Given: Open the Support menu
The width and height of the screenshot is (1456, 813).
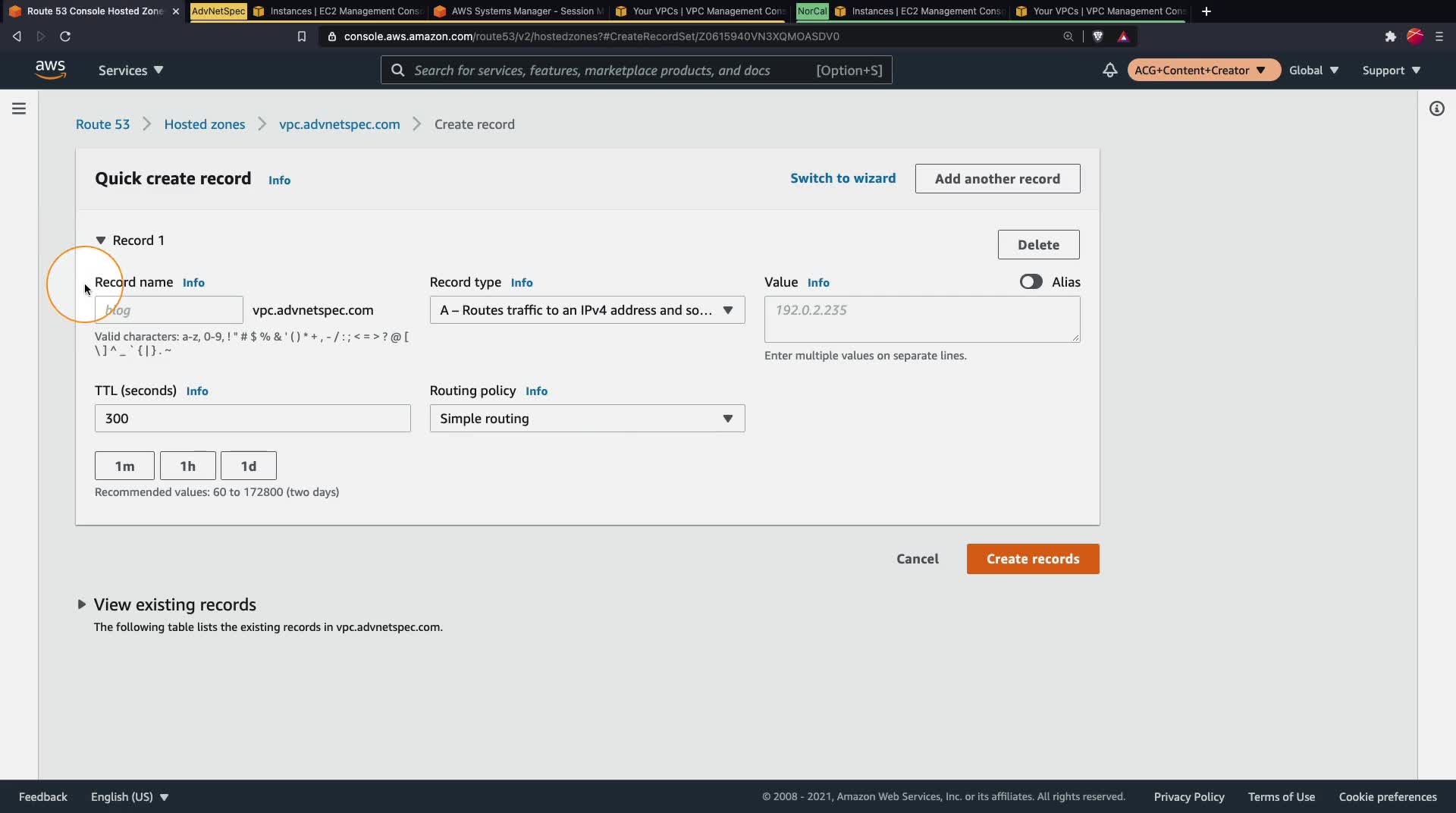Looking at the screenshot, I should (x=1392, y=71).
